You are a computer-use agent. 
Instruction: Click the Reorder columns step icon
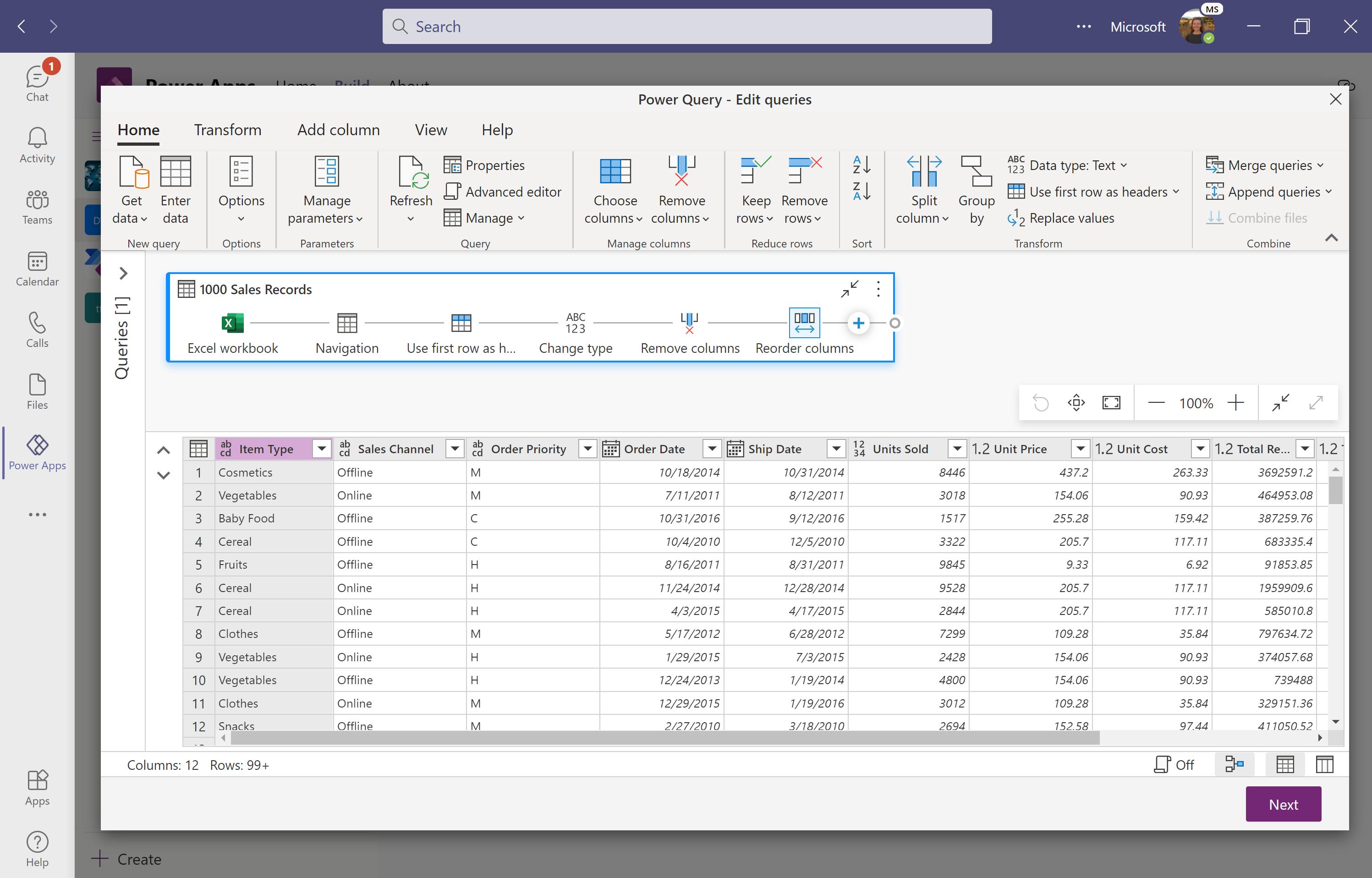805,322
